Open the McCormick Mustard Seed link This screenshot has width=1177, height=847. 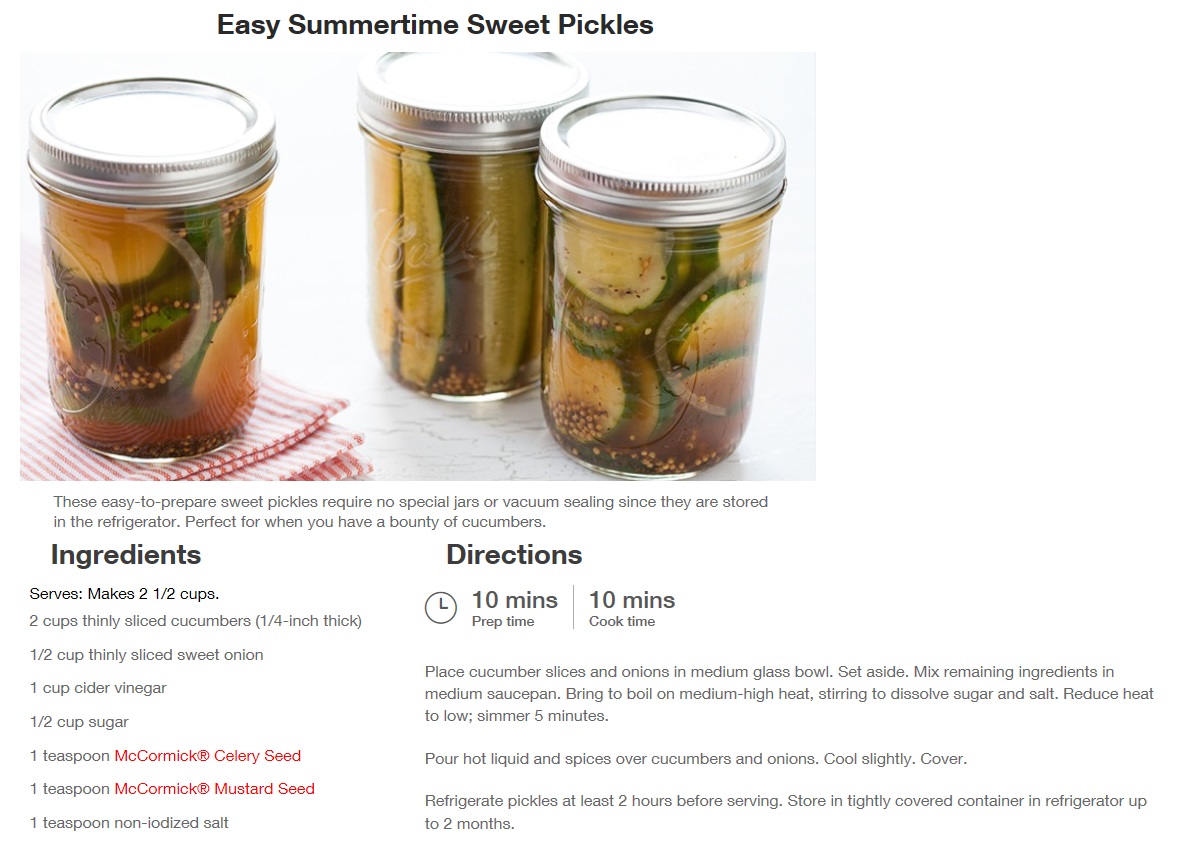(x=214, y=789)
